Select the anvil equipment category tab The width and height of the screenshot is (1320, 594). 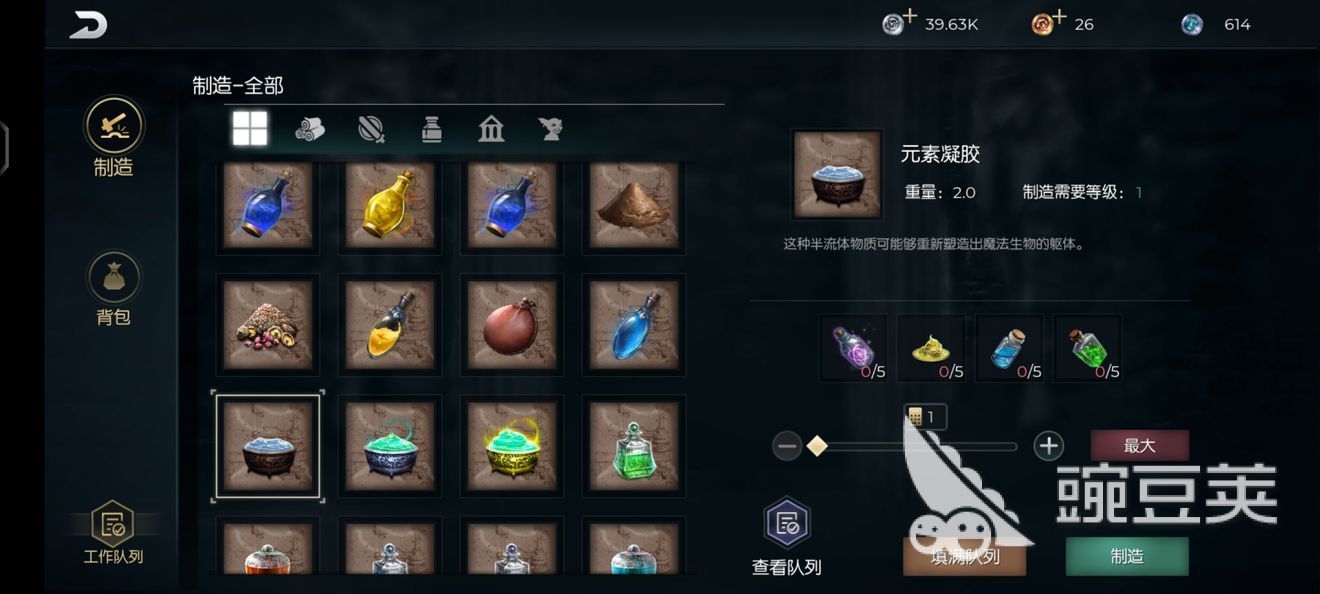pos(550,129)
